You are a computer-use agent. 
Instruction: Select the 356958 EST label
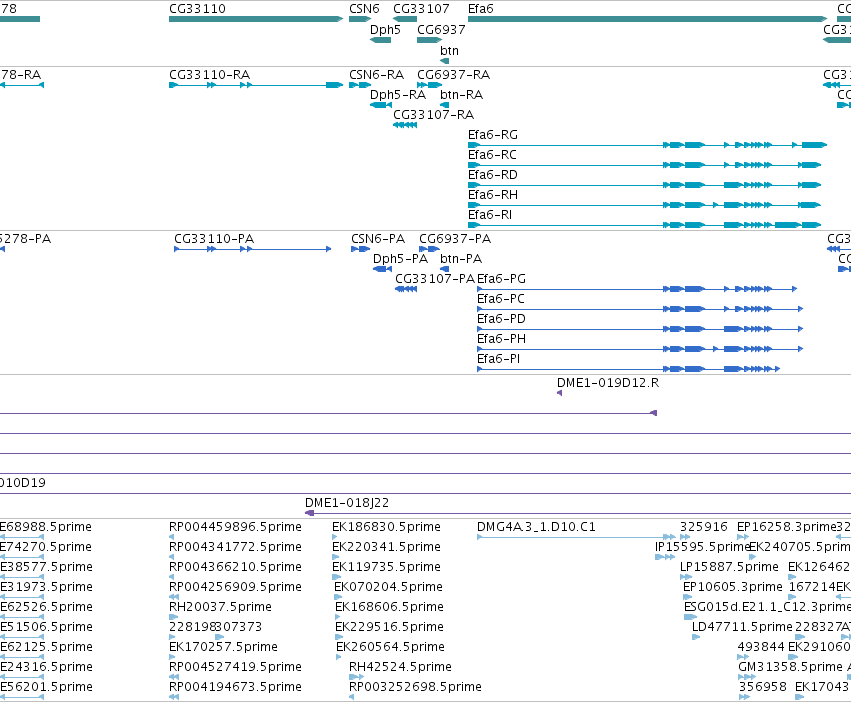click(x=763, y=687)
